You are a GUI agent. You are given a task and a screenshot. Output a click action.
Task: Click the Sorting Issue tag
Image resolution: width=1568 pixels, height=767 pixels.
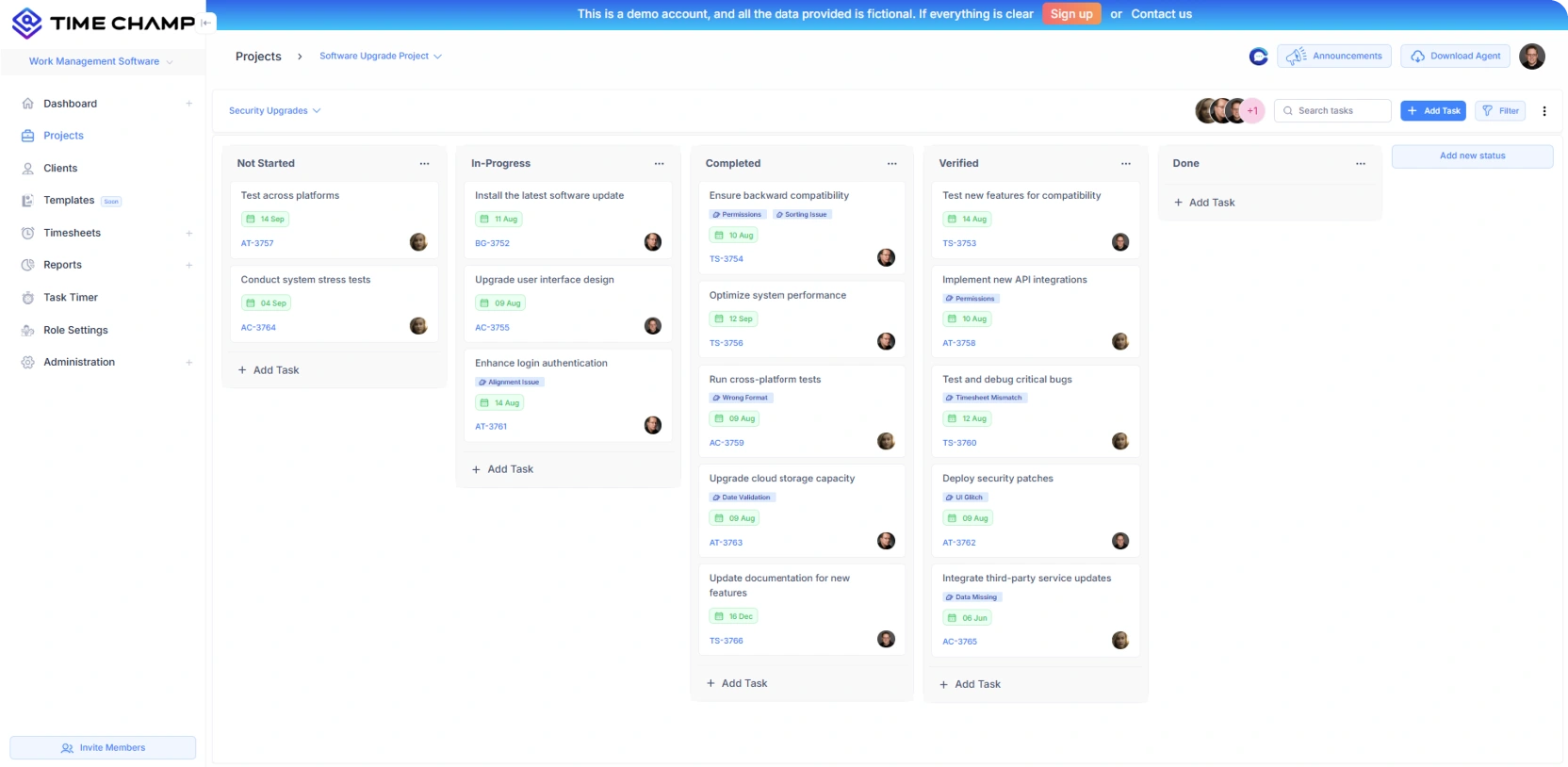tap(802, 215)
